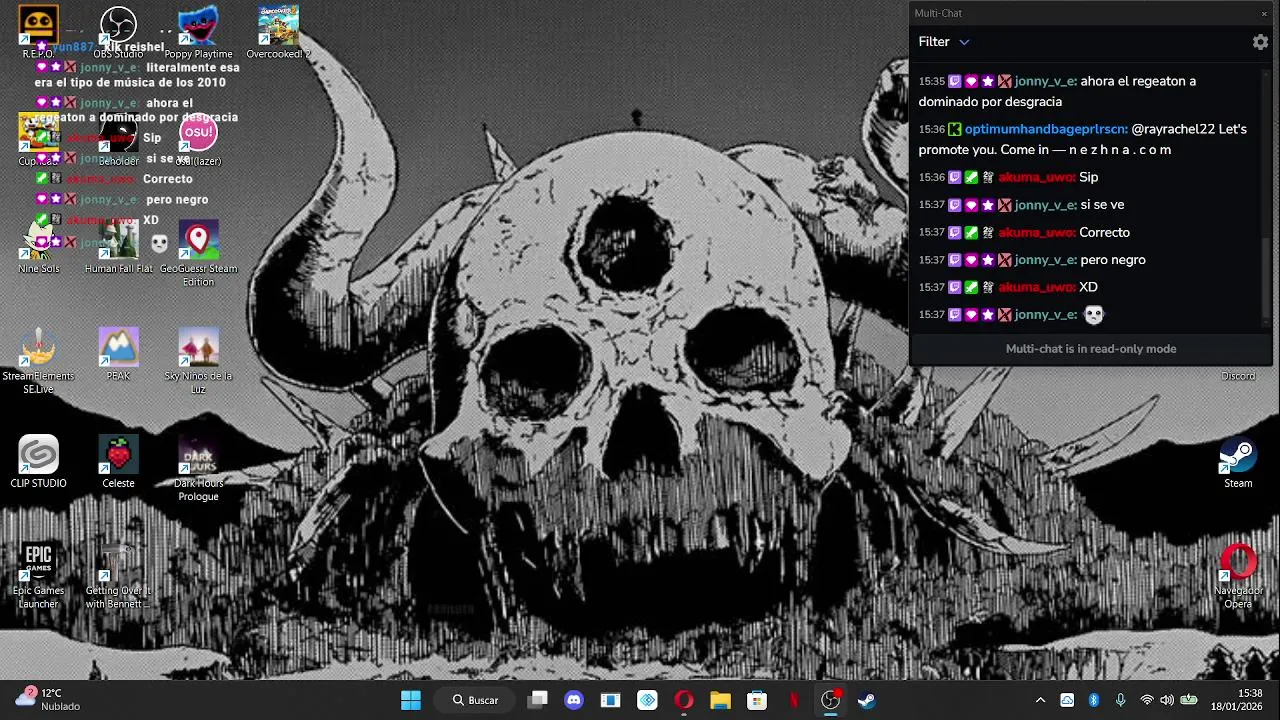Open Netflix from the taskbar

794,700
